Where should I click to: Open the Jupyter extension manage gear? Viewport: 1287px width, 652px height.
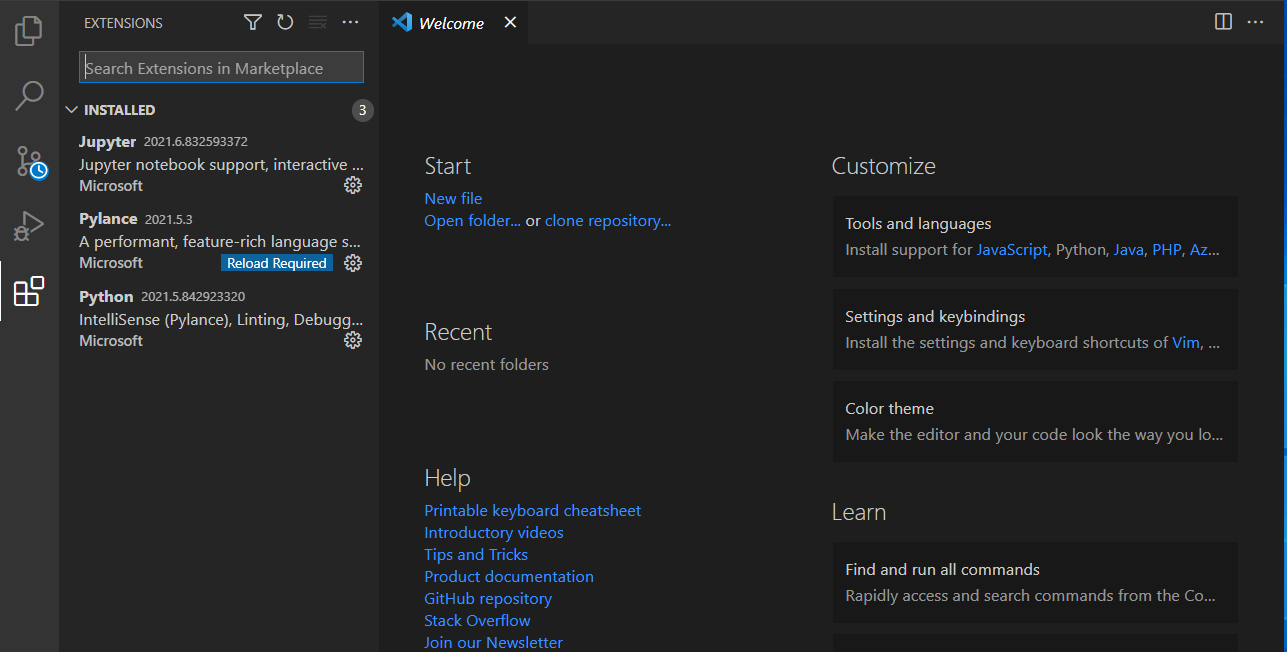(353, 185)
